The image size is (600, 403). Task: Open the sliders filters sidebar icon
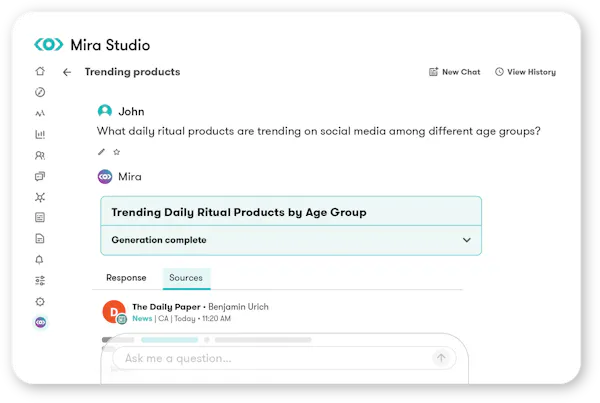coord(40,281)
